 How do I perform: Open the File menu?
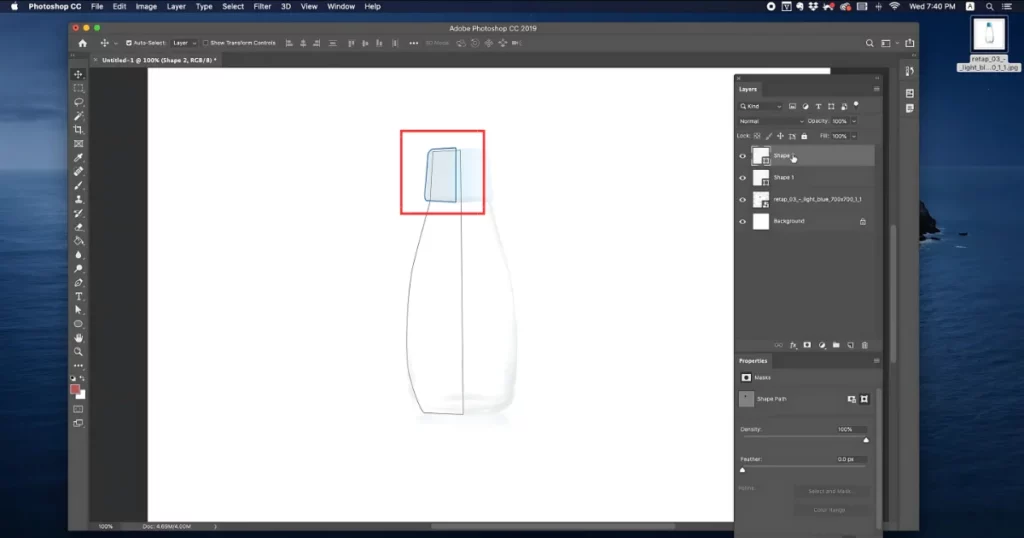pyautogui.click(x=97, y=7)
